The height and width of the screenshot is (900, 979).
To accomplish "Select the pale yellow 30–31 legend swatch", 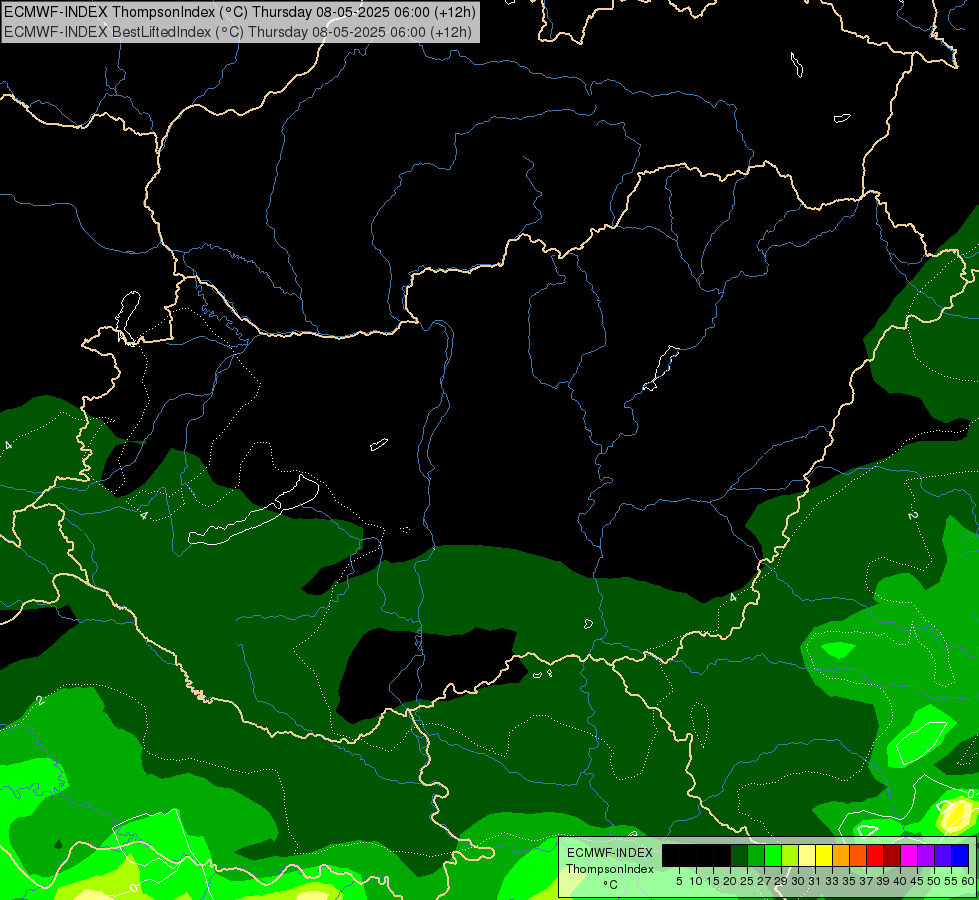I will point(807,855).
